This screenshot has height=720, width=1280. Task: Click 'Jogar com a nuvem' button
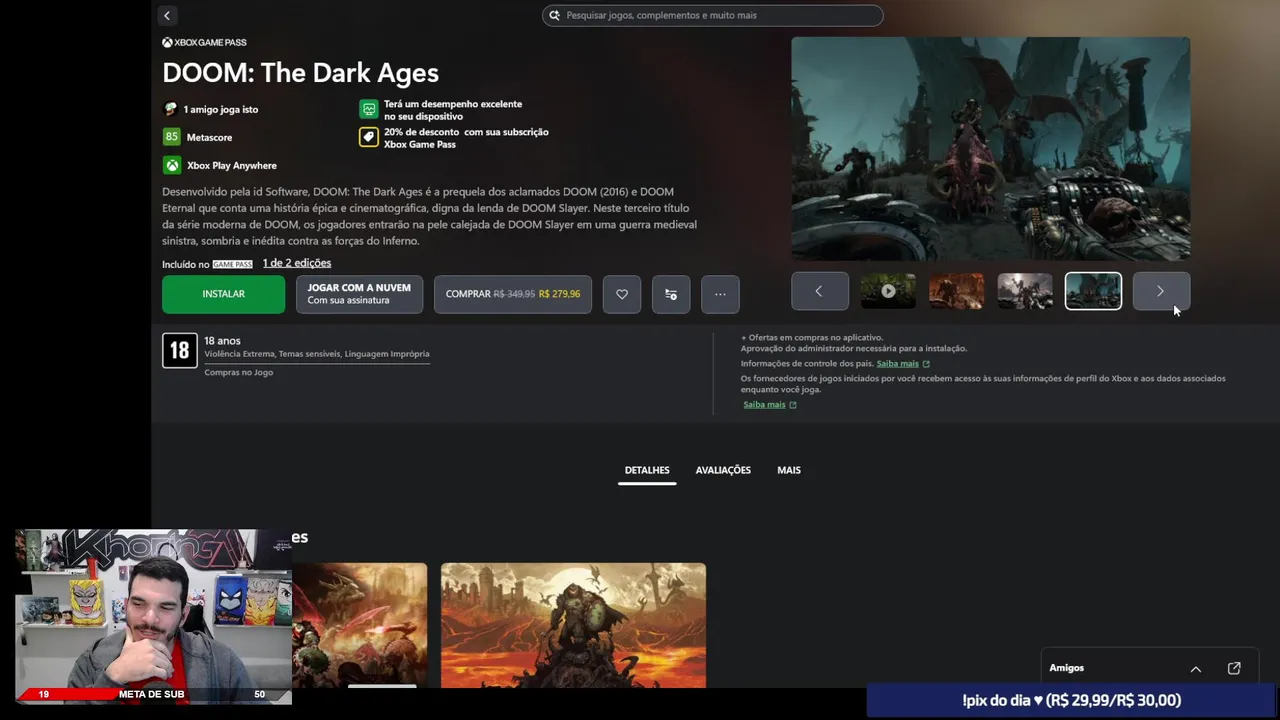[359, 294]
